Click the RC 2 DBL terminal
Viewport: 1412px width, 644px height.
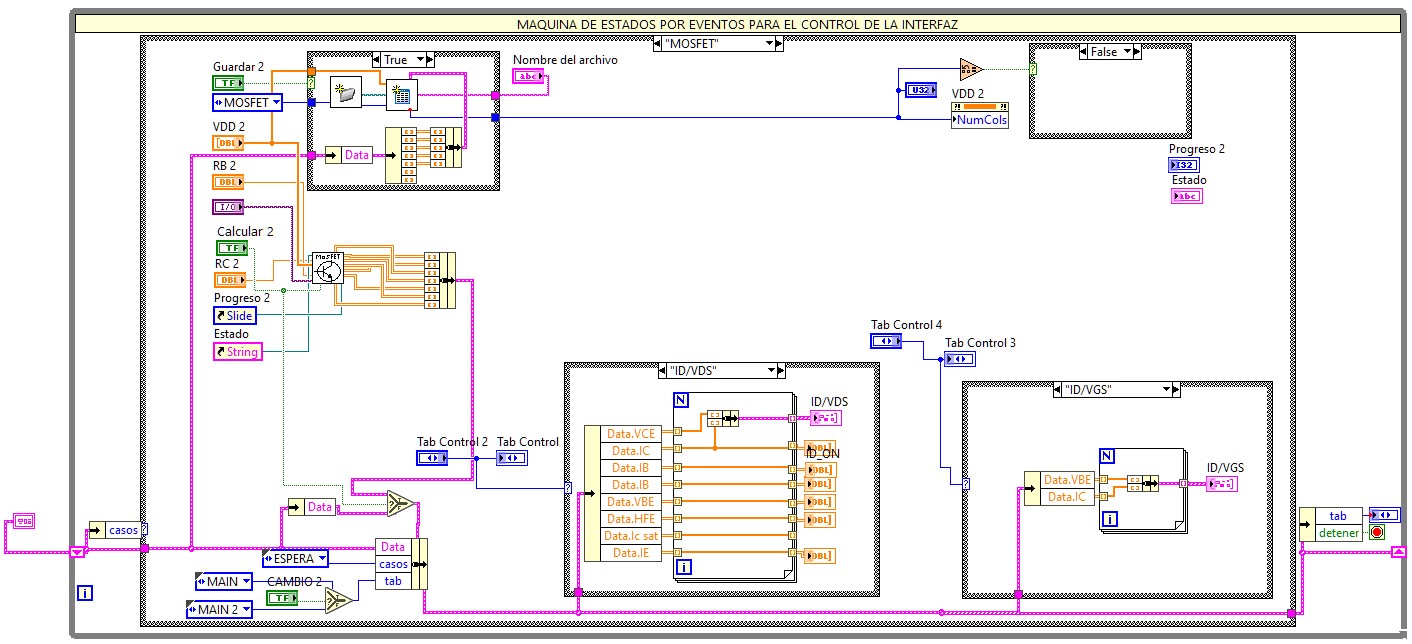(x=230, y=280)
